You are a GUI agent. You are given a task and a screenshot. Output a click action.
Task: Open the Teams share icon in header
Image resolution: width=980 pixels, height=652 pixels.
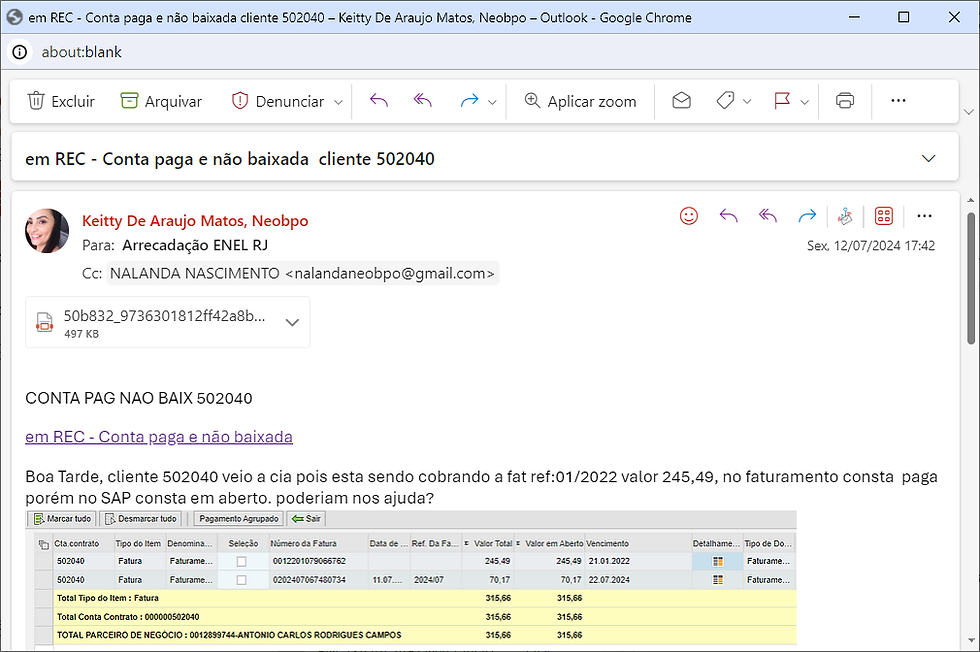(845, 216)
